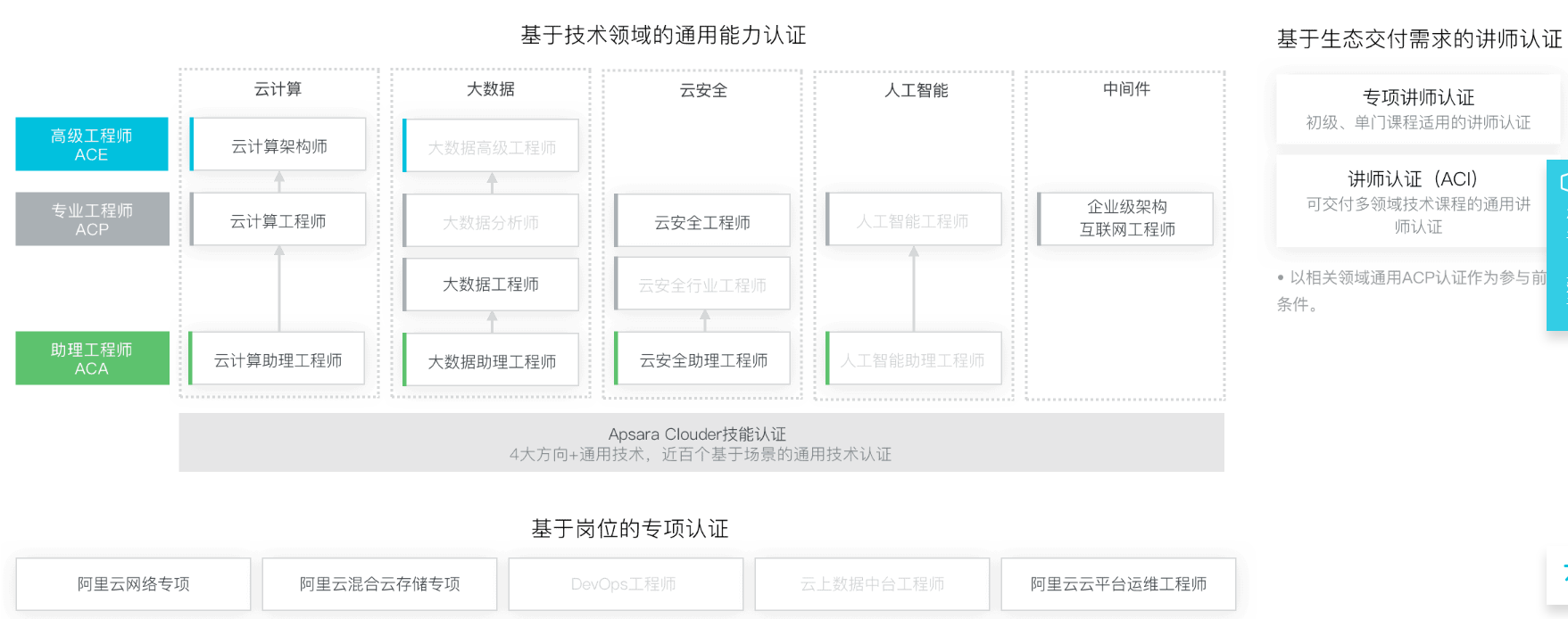Screen dimensions: 1568x619
Task: Open the 大数据工程师 certification
Action: click(x=491, y=285)
